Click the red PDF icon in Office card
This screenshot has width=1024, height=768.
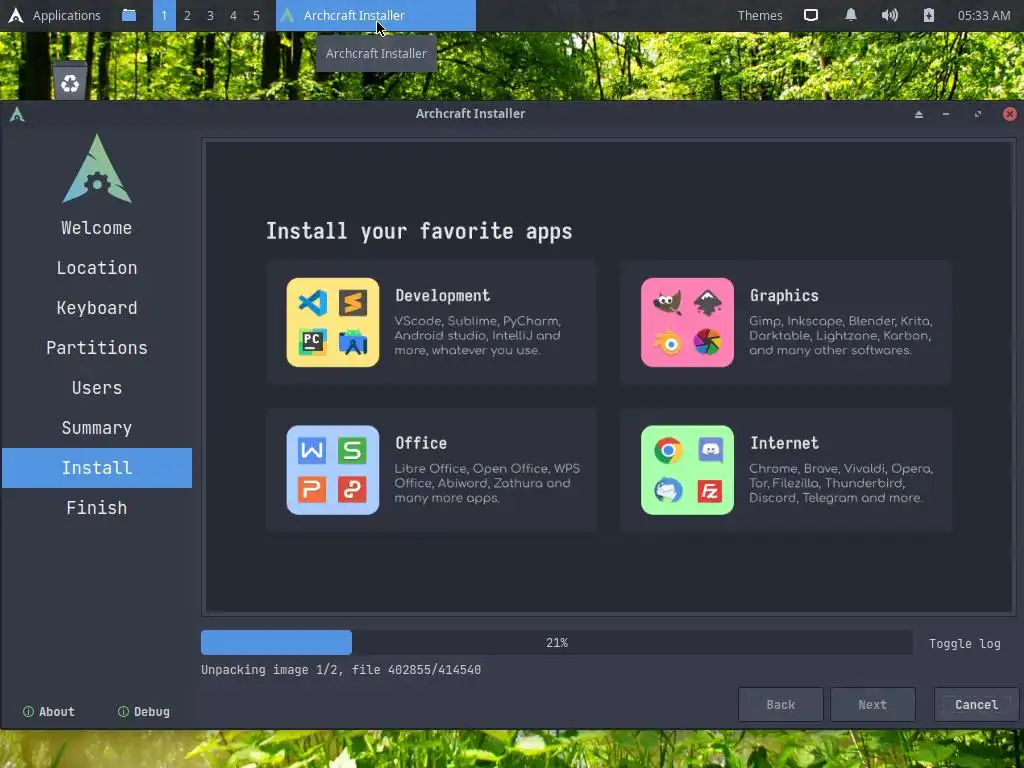(353, 490)
